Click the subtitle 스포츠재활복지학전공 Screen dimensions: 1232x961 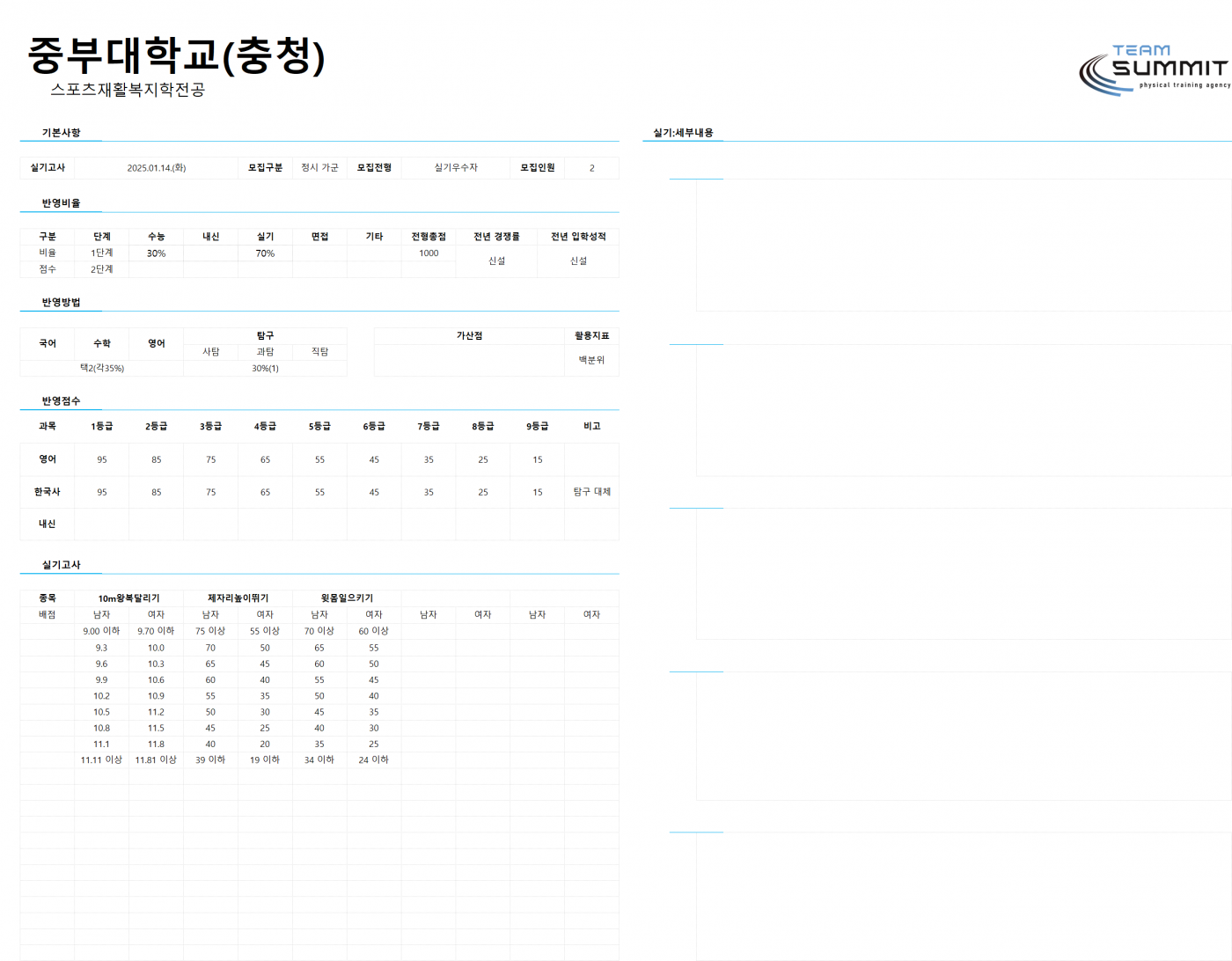coord(128,90)
